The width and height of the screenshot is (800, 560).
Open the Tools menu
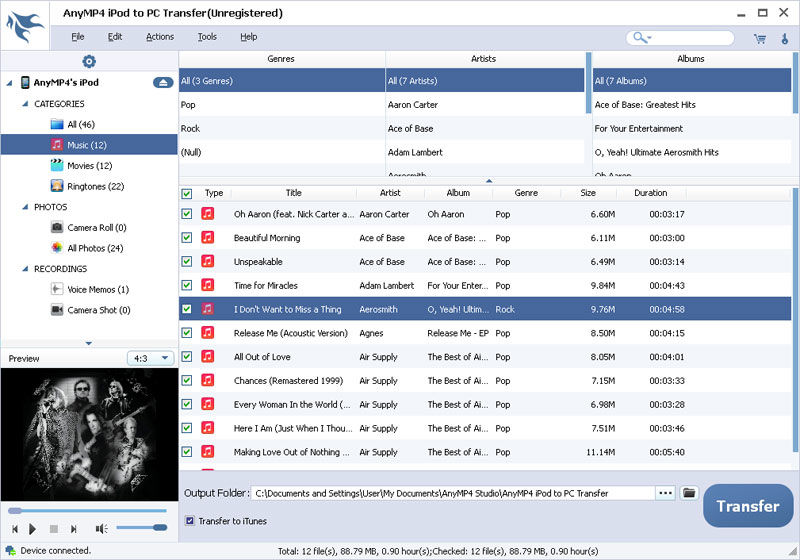click(207, 37)
